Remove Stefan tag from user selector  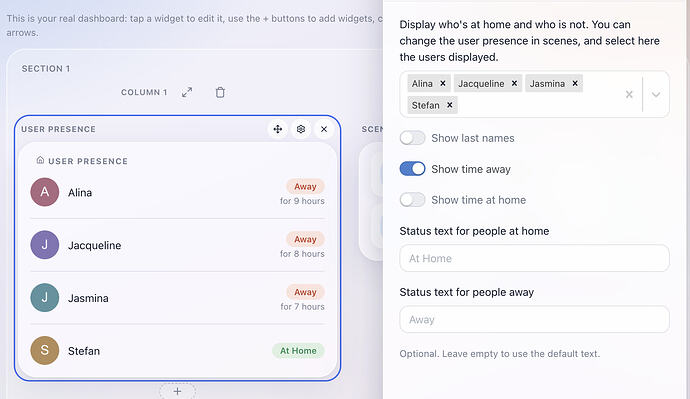click(x=449, y=105)
